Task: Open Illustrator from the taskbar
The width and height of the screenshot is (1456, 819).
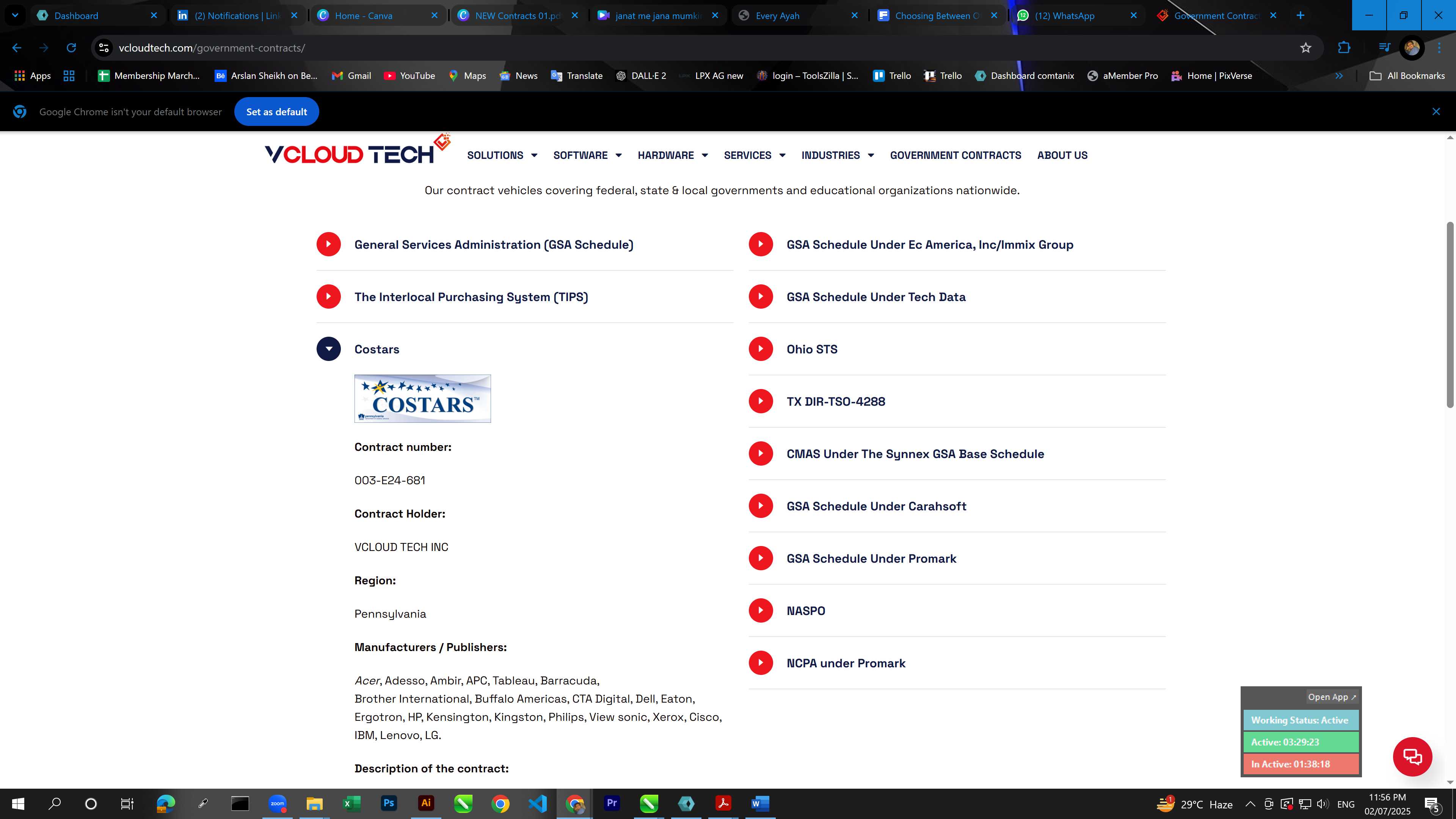Action: [426, 803]
